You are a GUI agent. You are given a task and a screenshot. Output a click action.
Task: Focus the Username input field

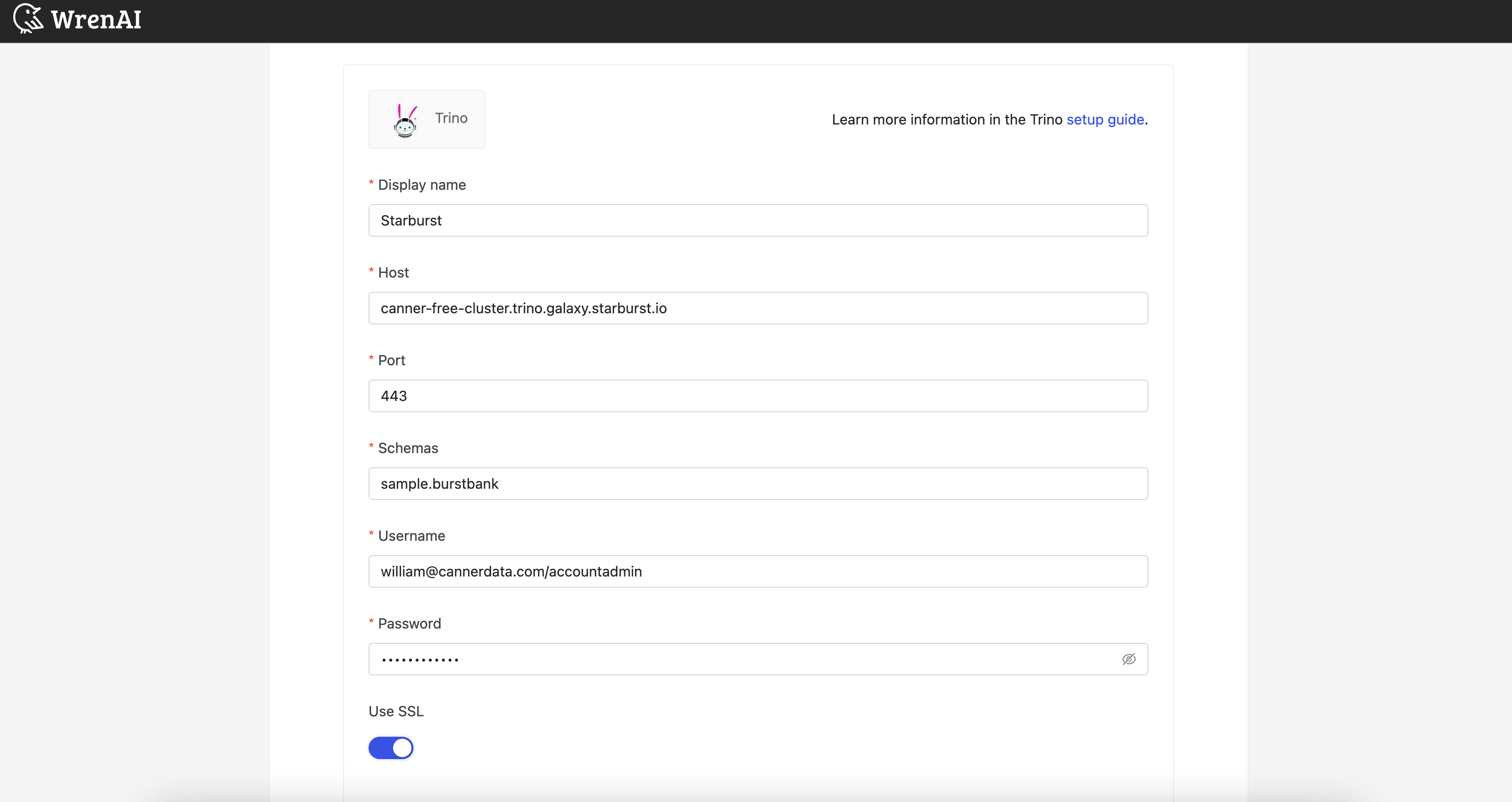[x=758, y=571]
